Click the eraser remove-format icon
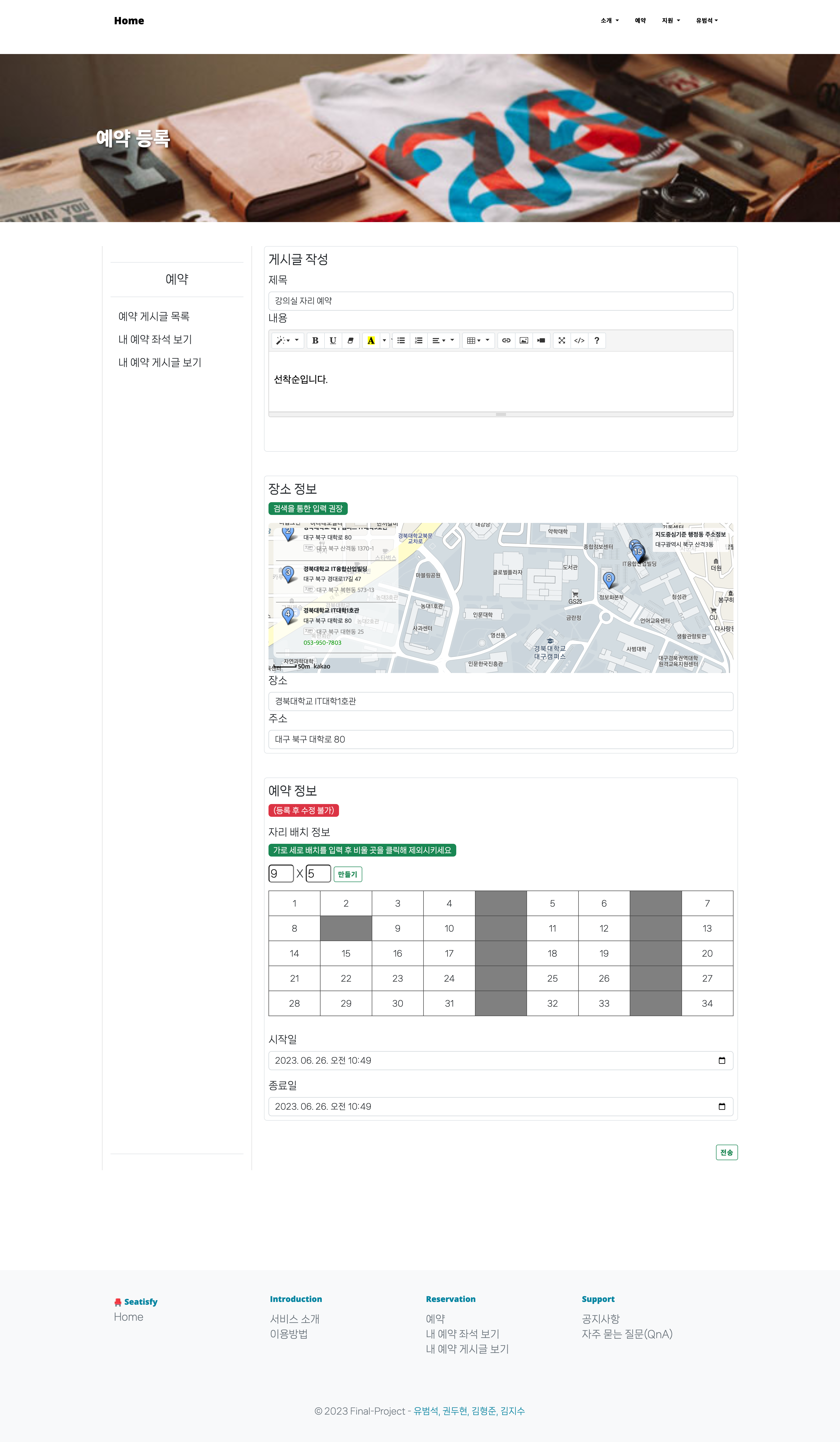 (350, 340)
